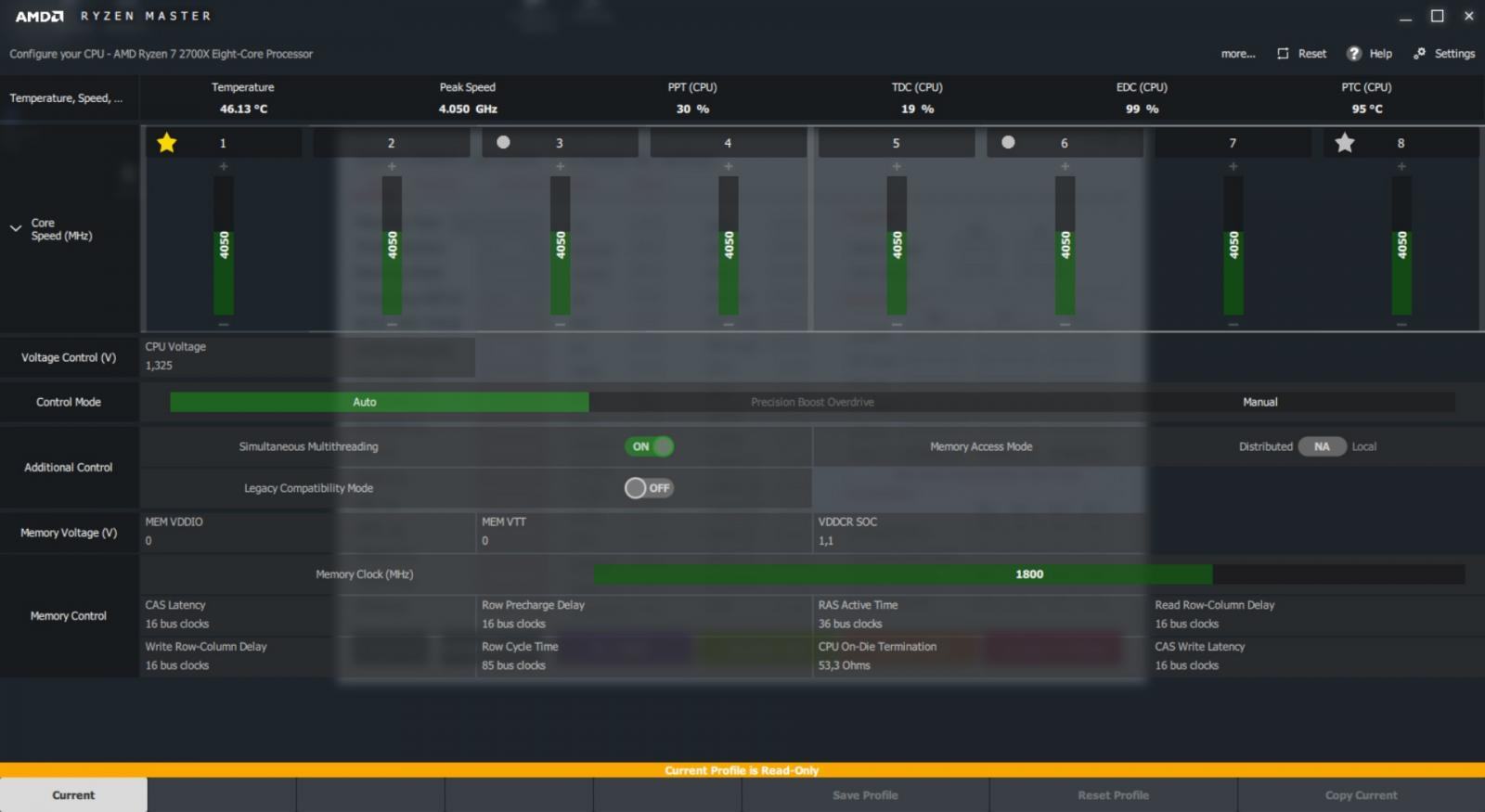Click core 1 speed slider bar

pos(224,246)
